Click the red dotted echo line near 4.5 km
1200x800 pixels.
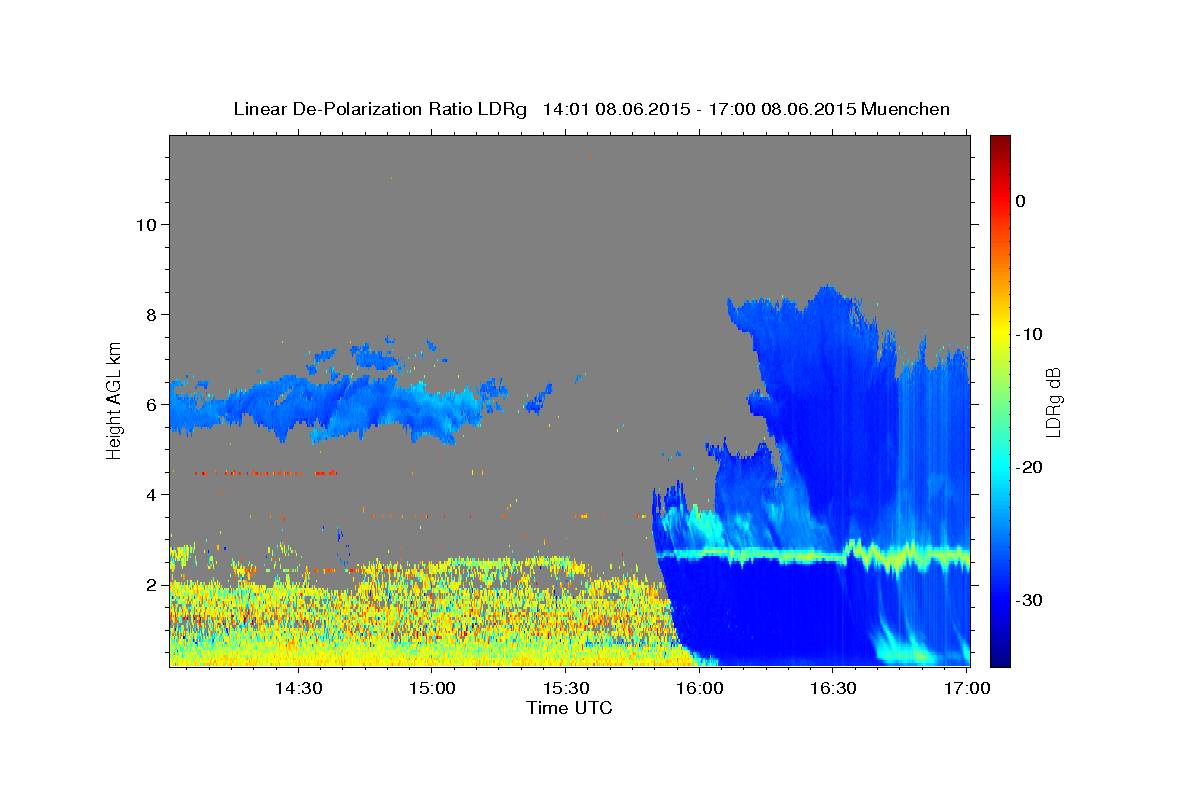point(266,472)
